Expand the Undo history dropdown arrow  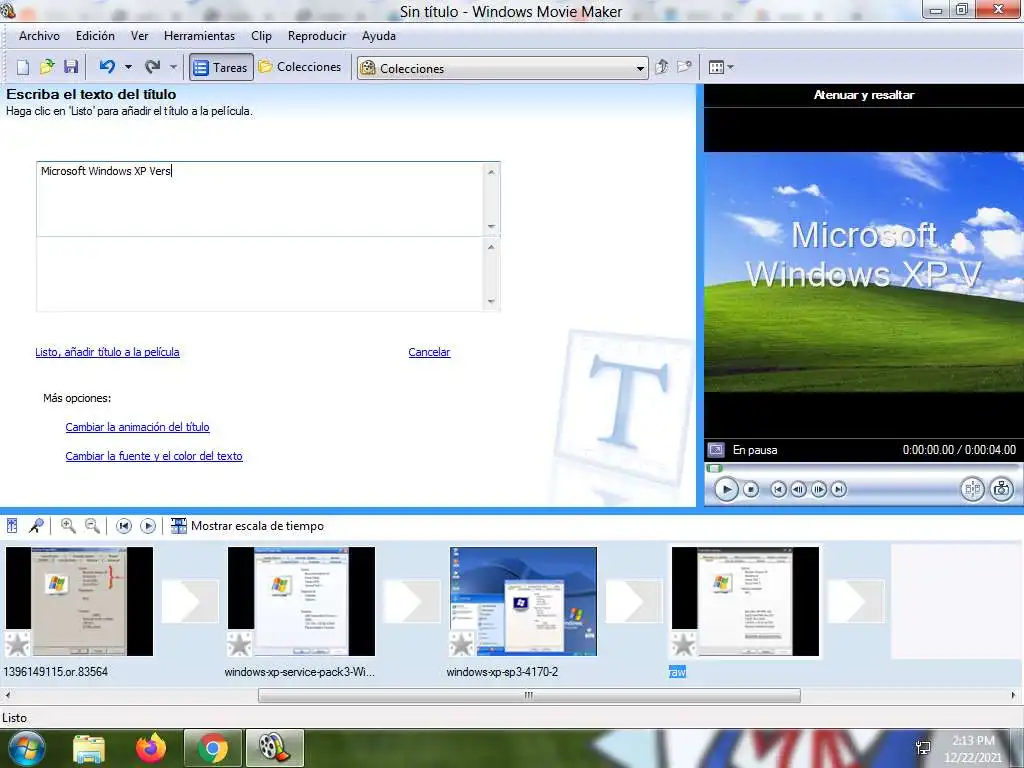(128, 67)
